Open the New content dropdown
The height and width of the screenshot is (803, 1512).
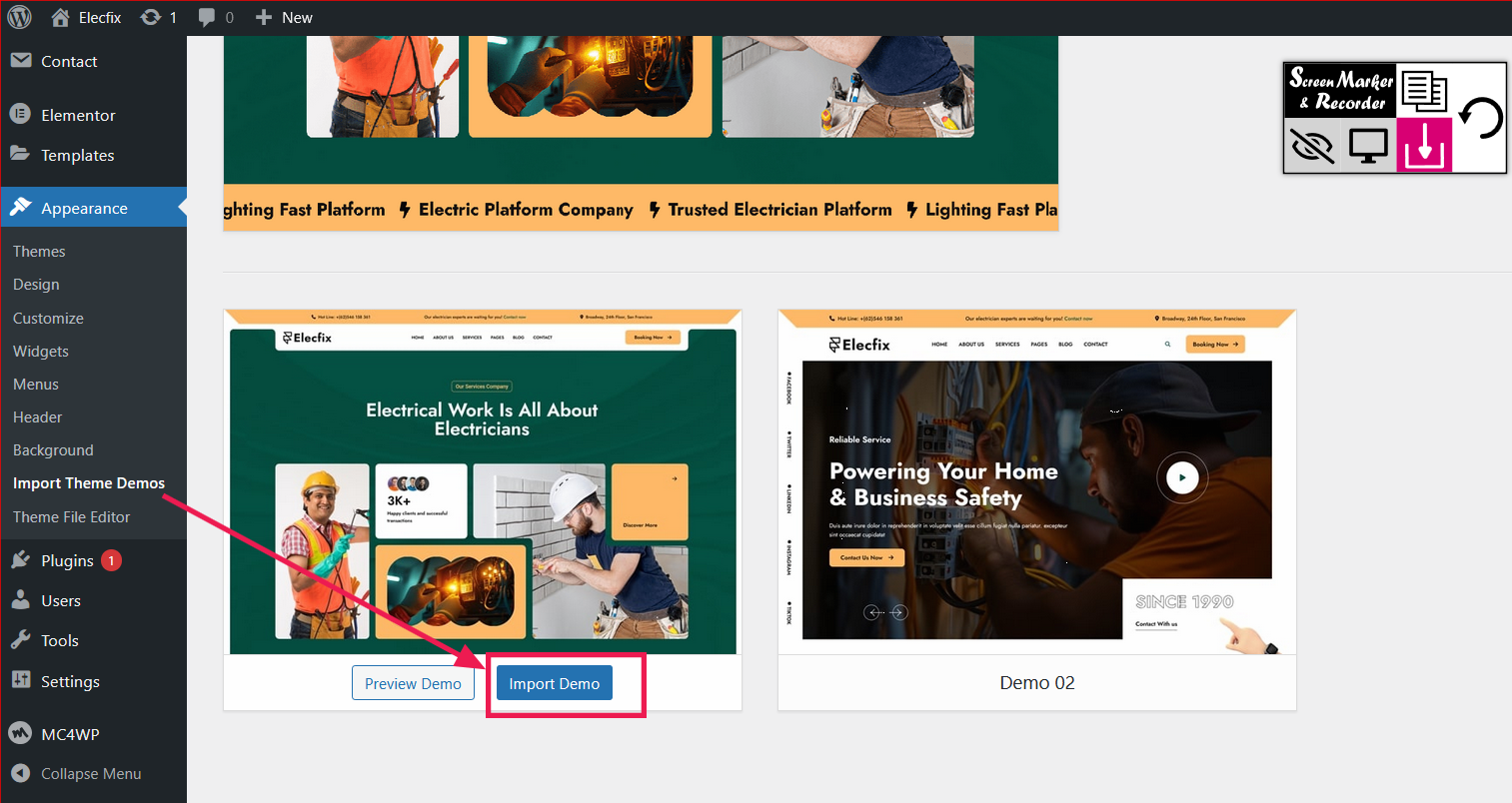[x=284, y=17]
